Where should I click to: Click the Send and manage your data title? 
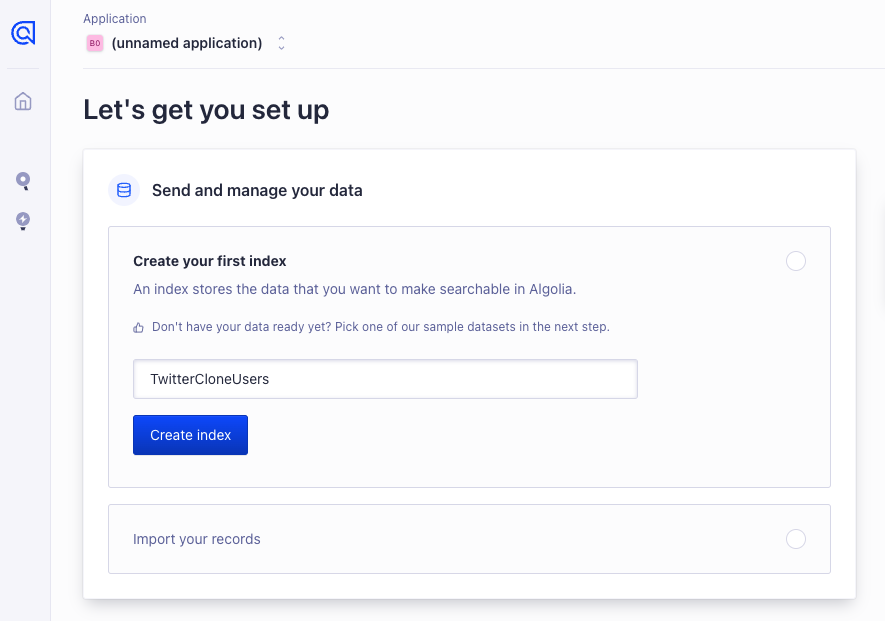(257, 190)
